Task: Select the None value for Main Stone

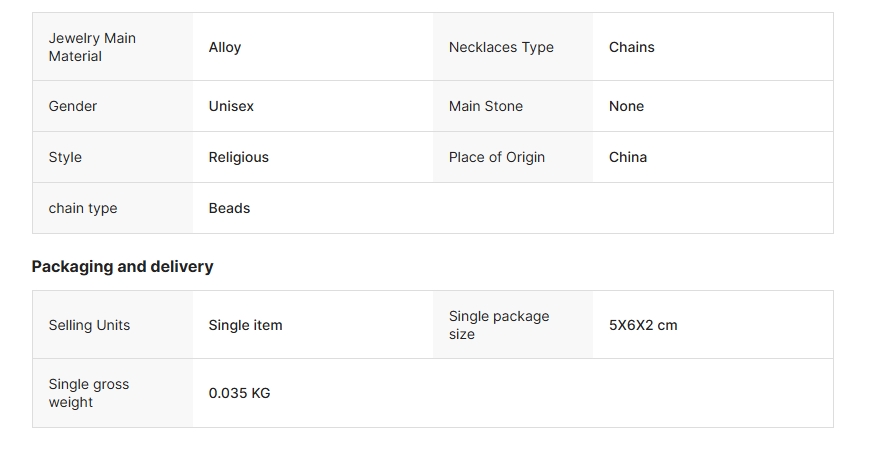Action: click(x=626, y=106)
